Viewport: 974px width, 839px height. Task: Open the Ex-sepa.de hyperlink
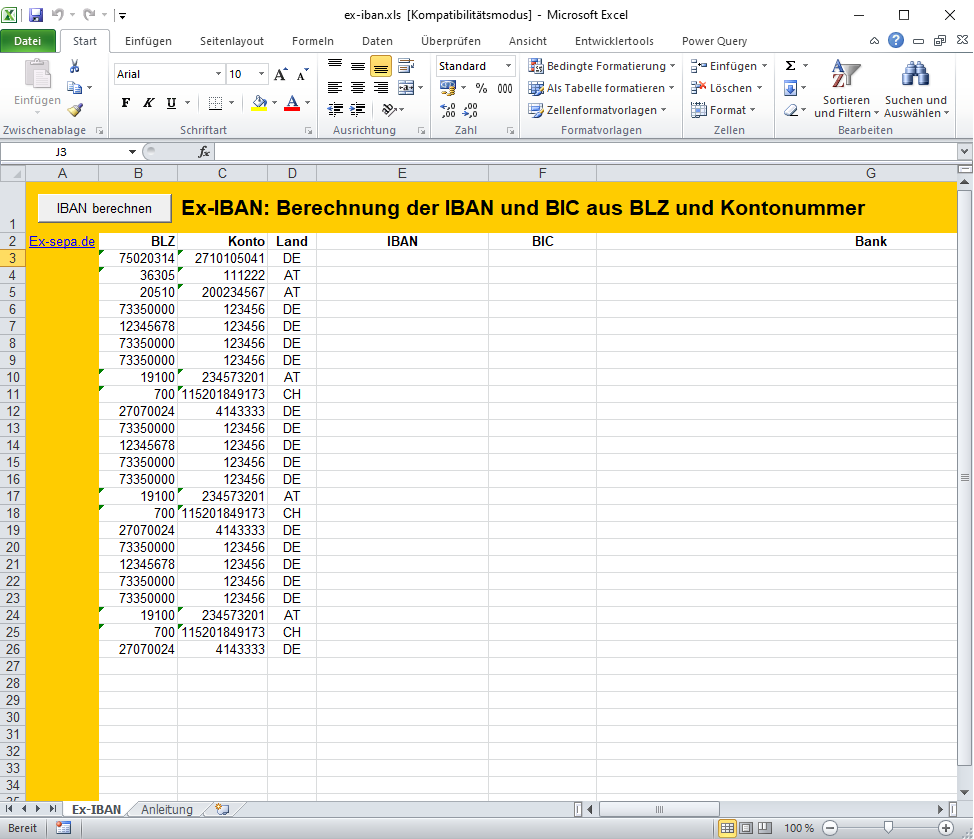62,241
